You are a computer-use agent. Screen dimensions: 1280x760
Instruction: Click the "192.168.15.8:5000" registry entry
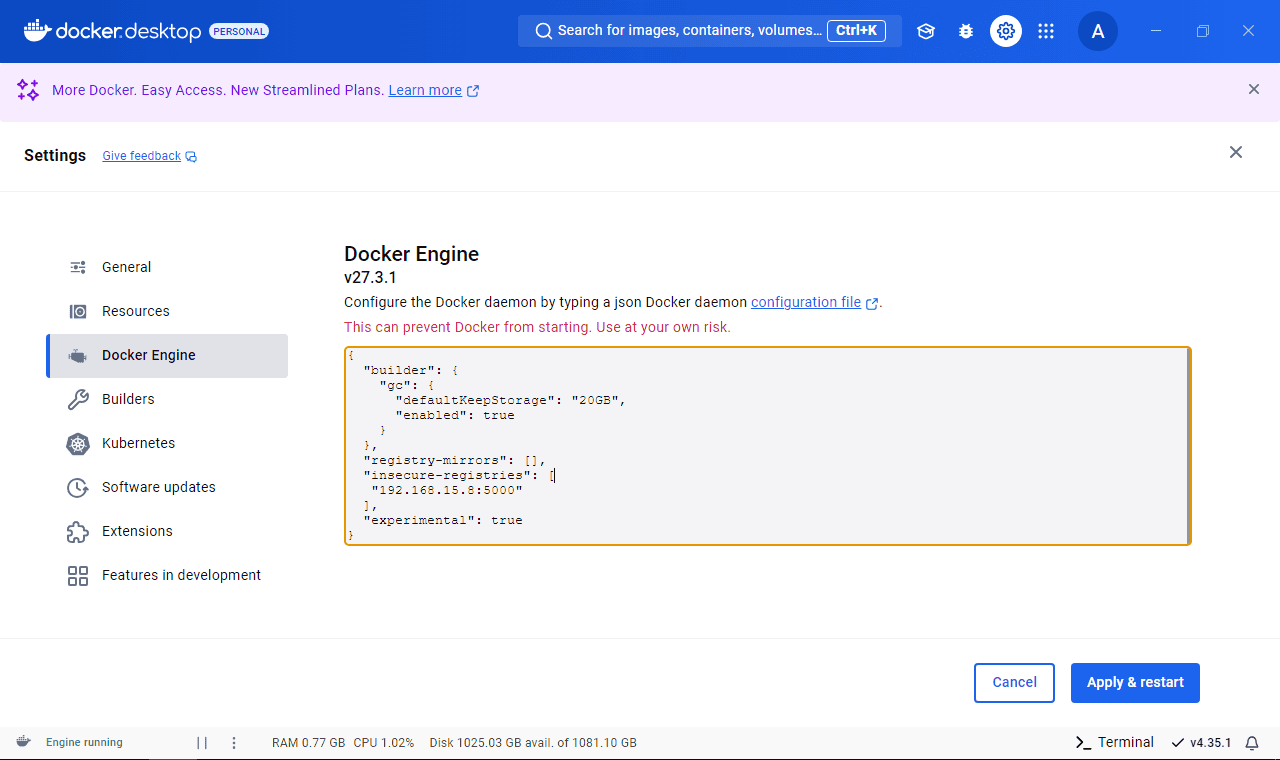pyautogui.click(x=447, y=490)
